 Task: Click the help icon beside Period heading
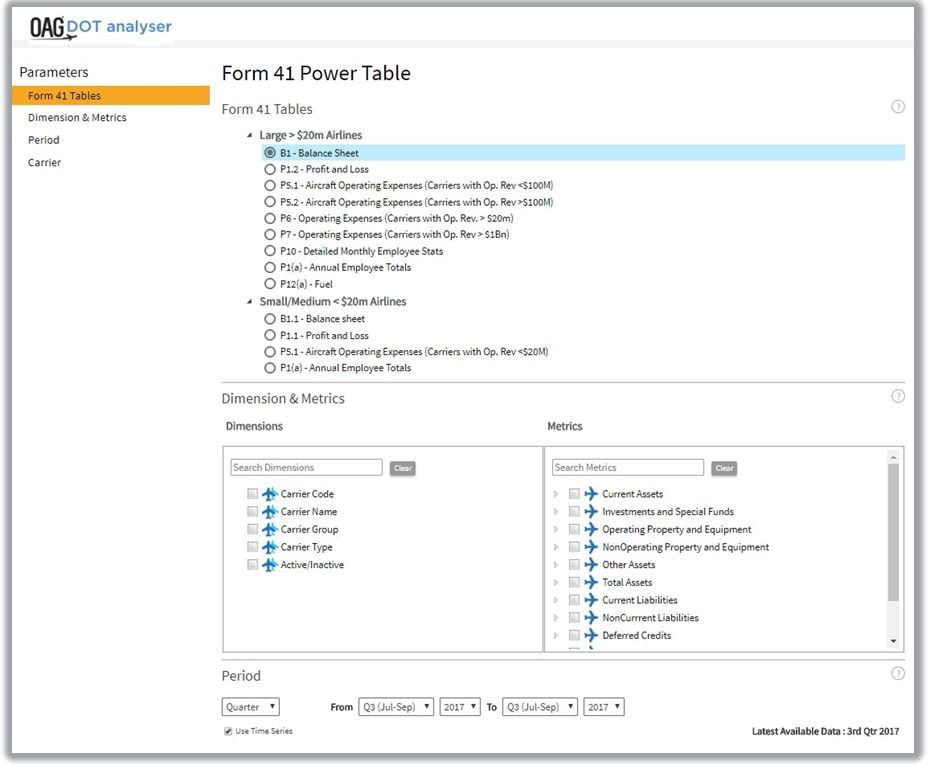pos(897,674)
